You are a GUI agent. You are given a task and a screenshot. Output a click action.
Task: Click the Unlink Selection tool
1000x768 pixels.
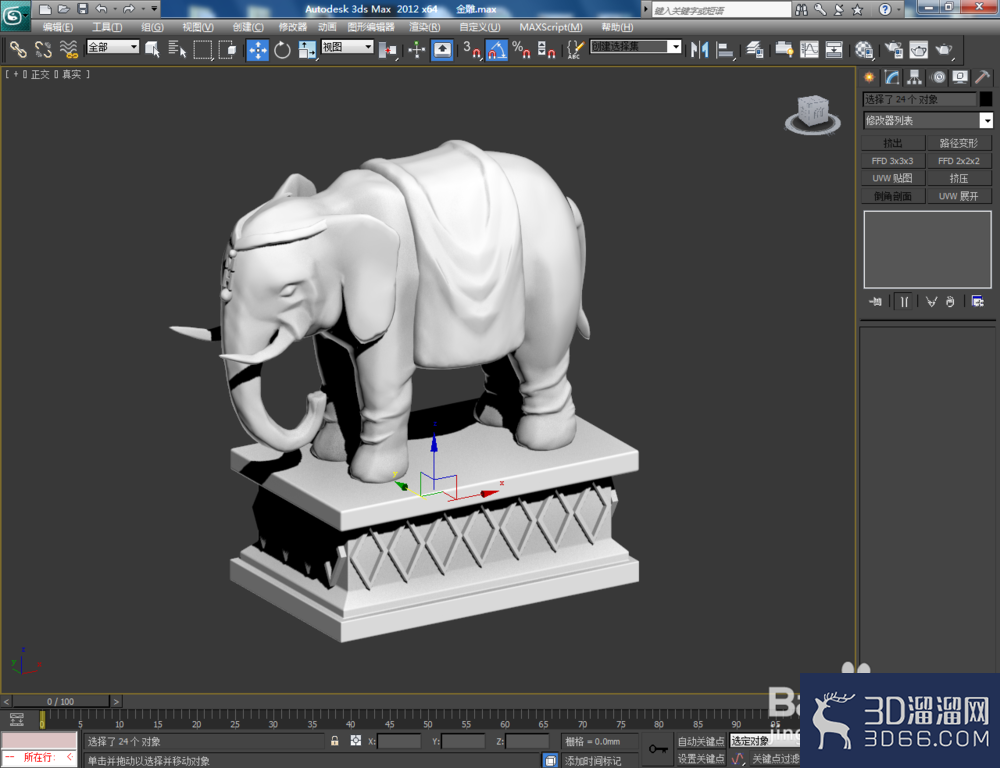click(x=43, y=49)
